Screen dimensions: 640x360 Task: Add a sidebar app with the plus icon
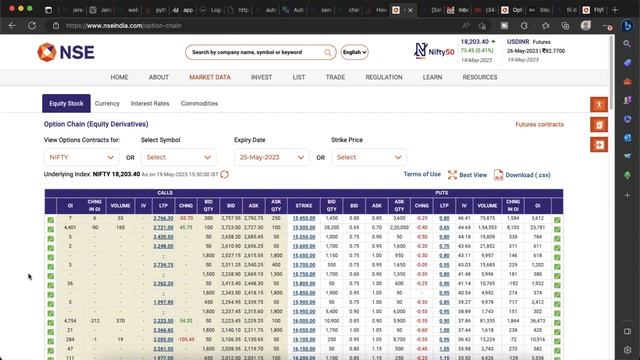point(627,195)
